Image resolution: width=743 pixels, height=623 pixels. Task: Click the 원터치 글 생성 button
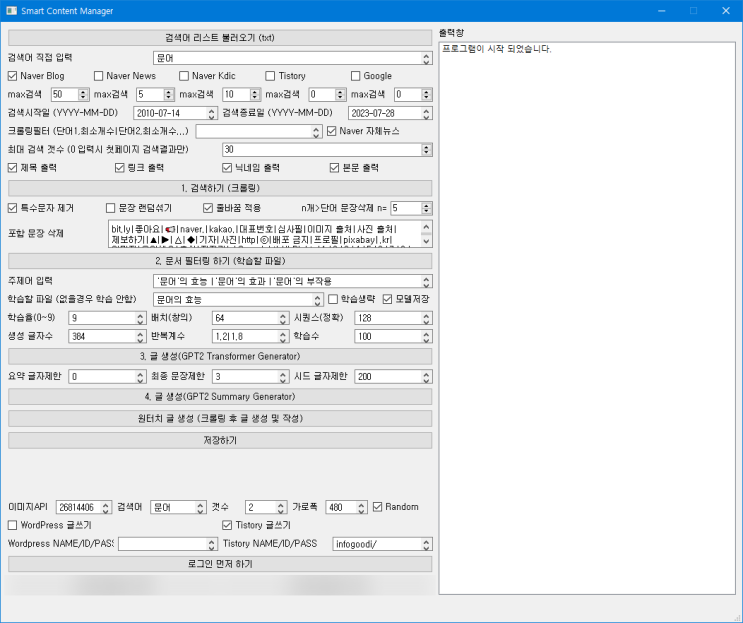pyautogui.click(x=220, y=418)
